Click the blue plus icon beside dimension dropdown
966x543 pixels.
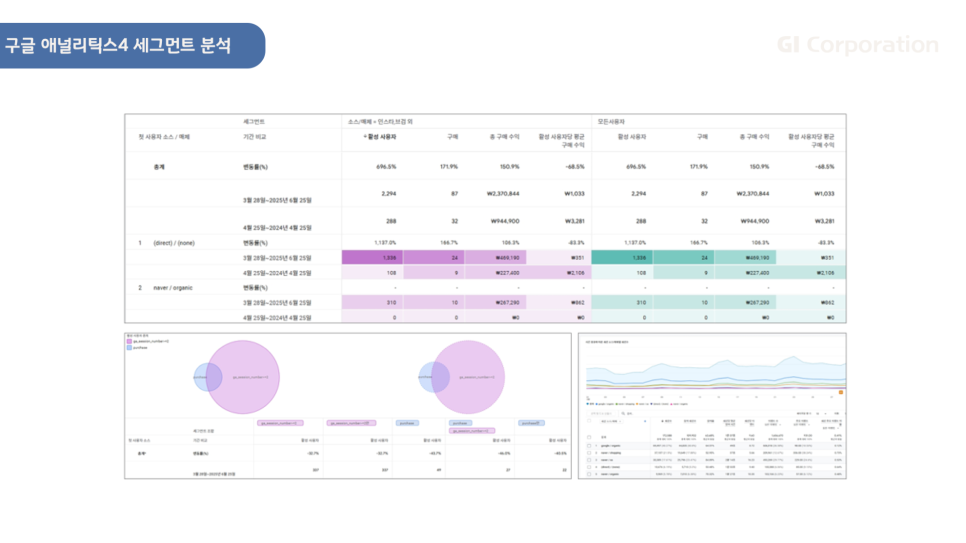[x=645, y=421]
